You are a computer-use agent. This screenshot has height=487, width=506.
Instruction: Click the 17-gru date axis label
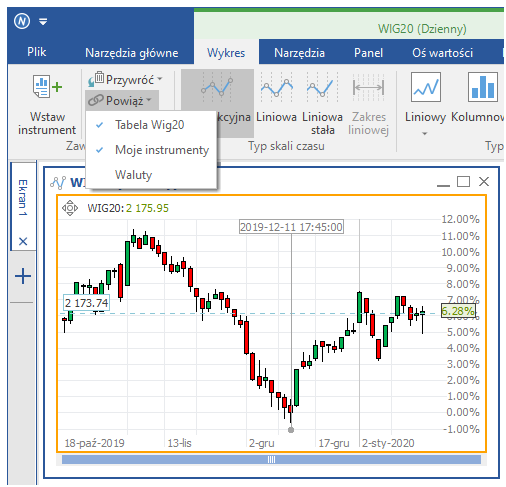334,443
